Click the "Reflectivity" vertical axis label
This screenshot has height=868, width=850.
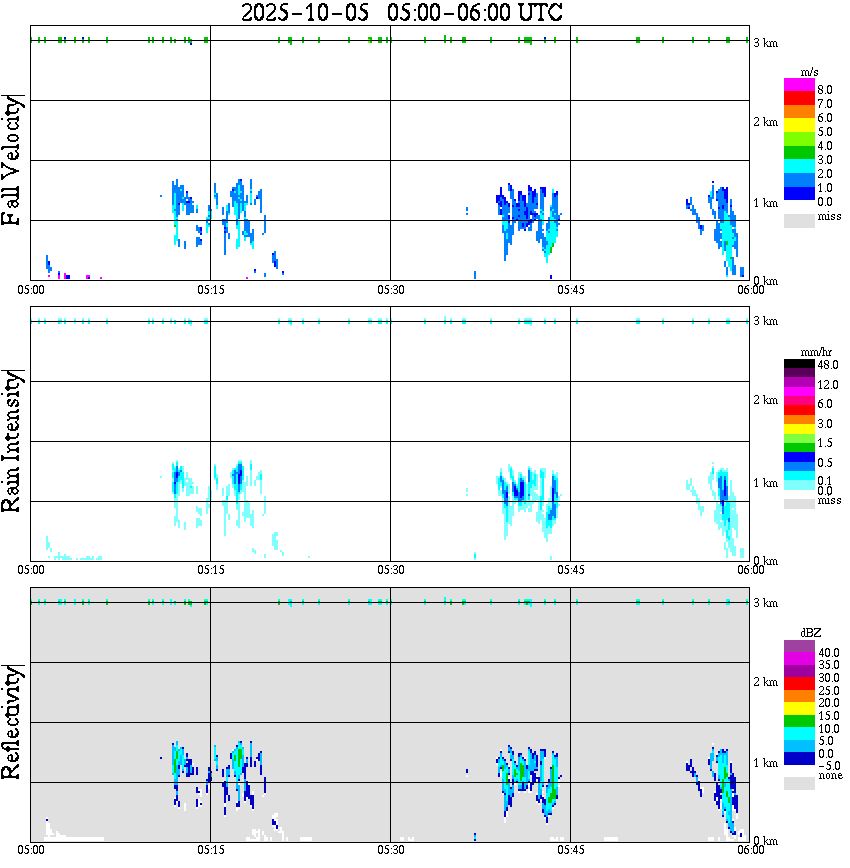12,722
